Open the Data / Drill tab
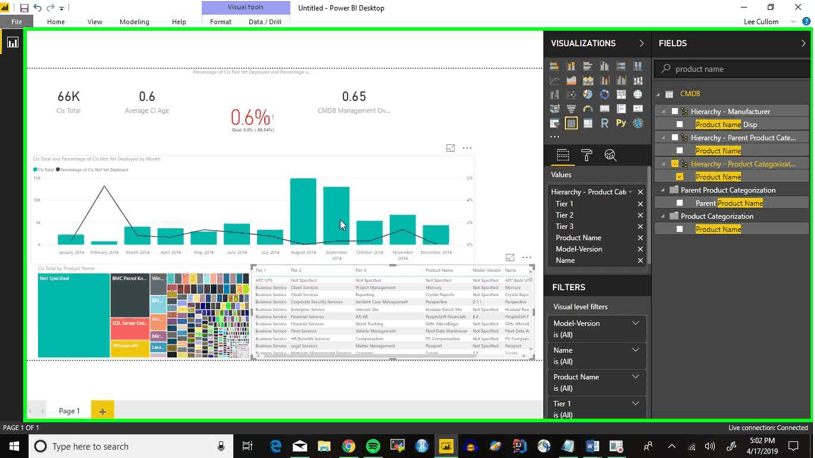 click(265, 22)
